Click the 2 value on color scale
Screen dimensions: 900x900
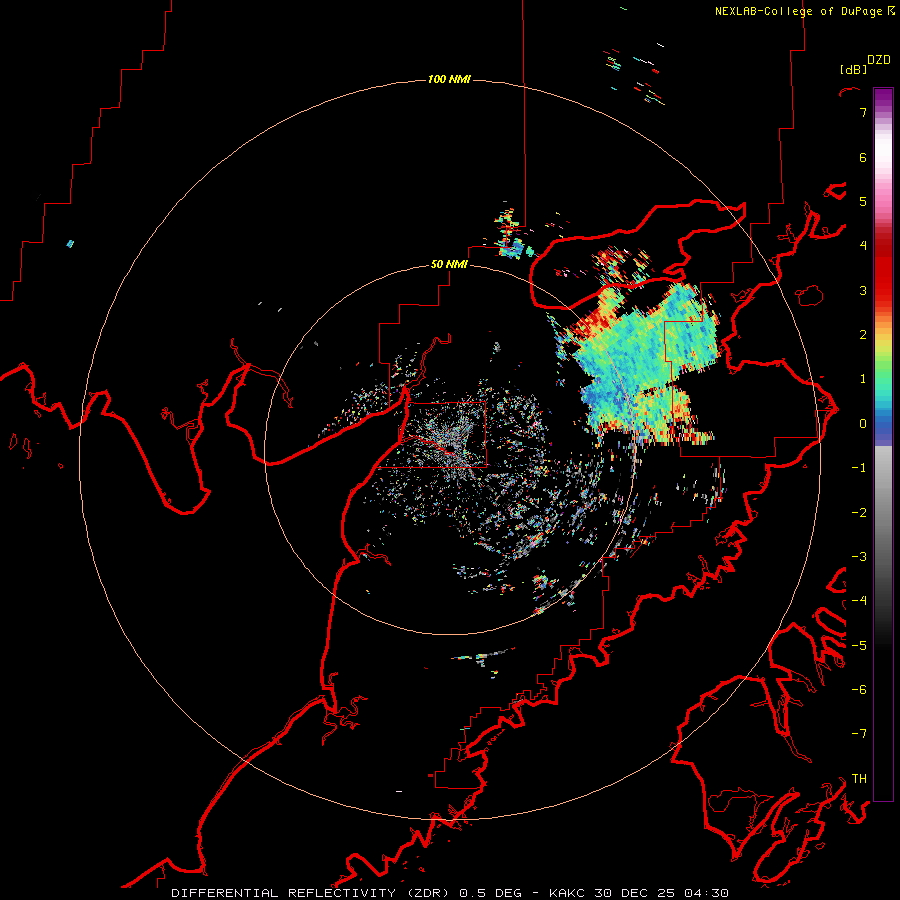pos(863,335)
